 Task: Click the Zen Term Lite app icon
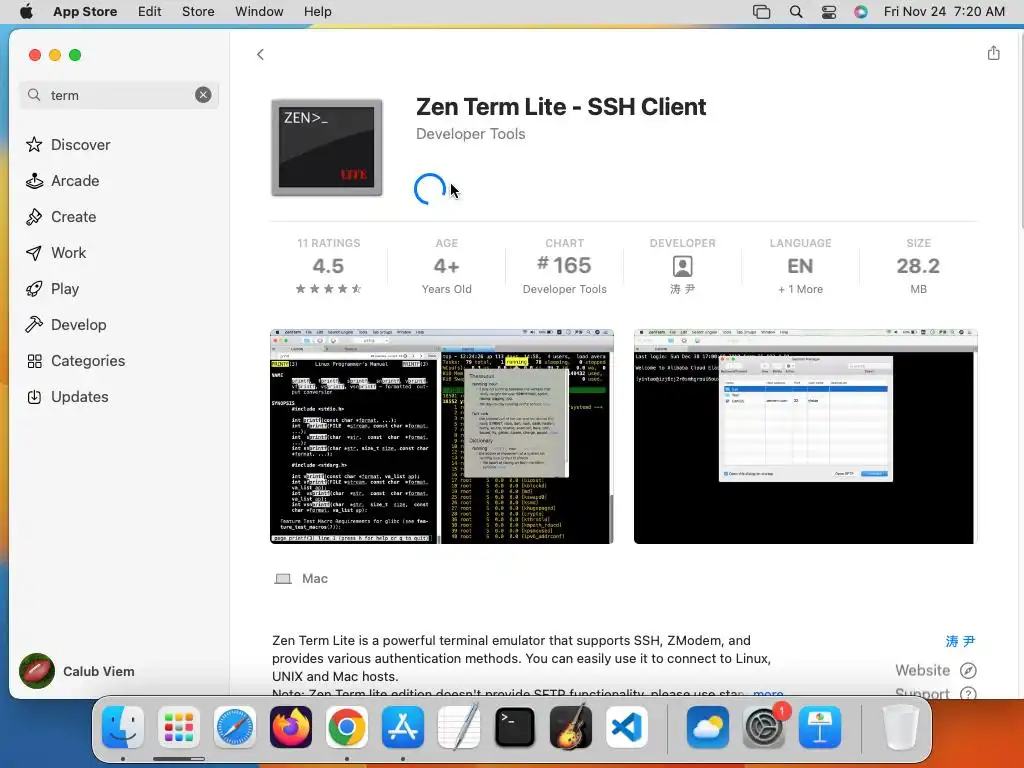click(327, 148)
